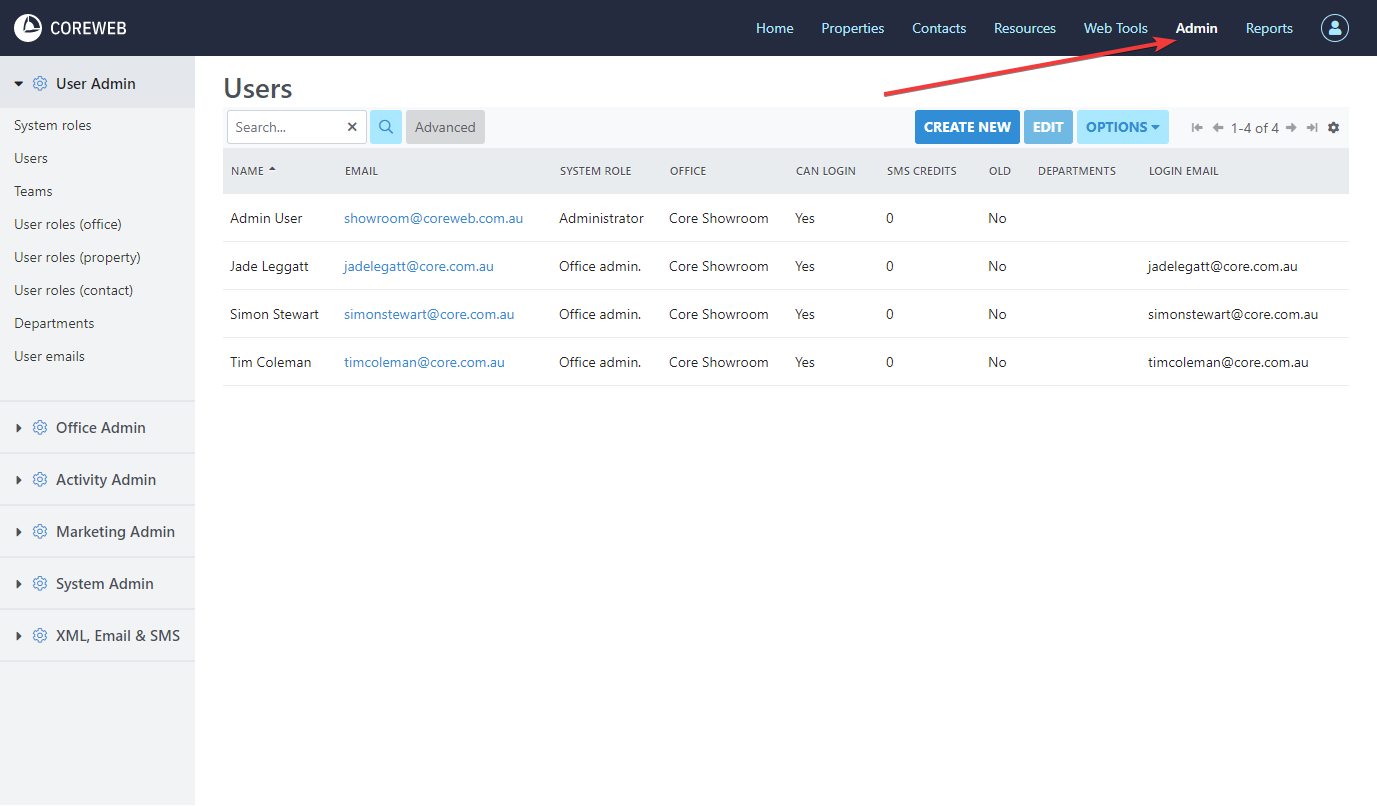
Task: Open the user profile avatar icon
Action: [x=1334, y=28]
